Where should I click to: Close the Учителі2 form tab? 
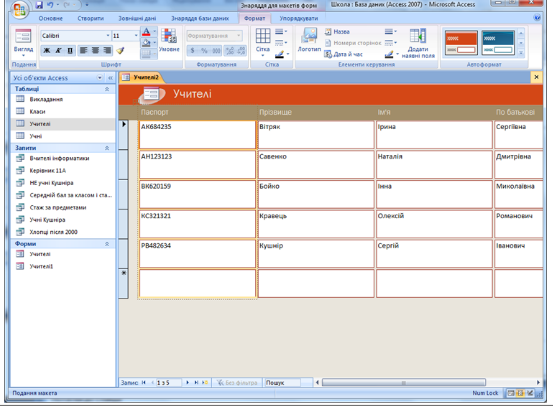pyautogui.click(x=536, y=77)
